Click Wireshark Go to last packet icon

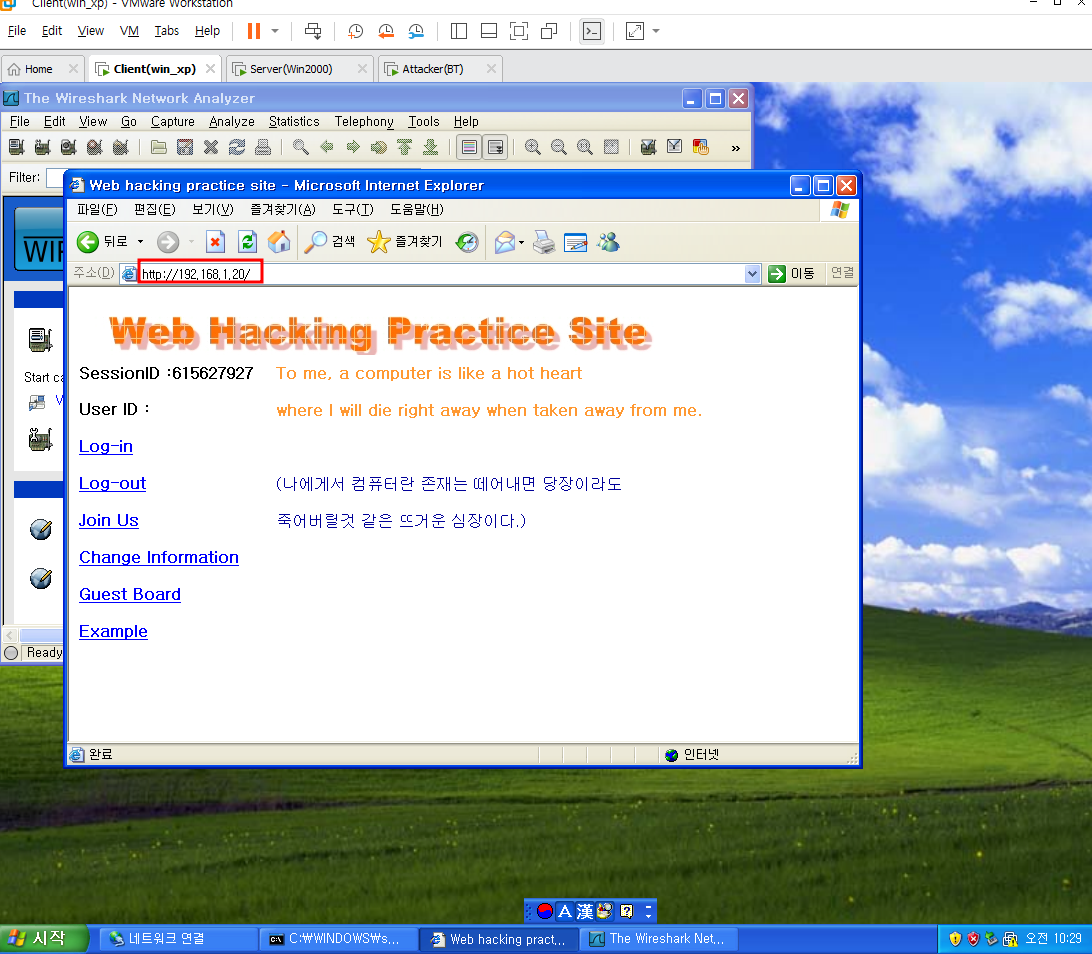431,147
